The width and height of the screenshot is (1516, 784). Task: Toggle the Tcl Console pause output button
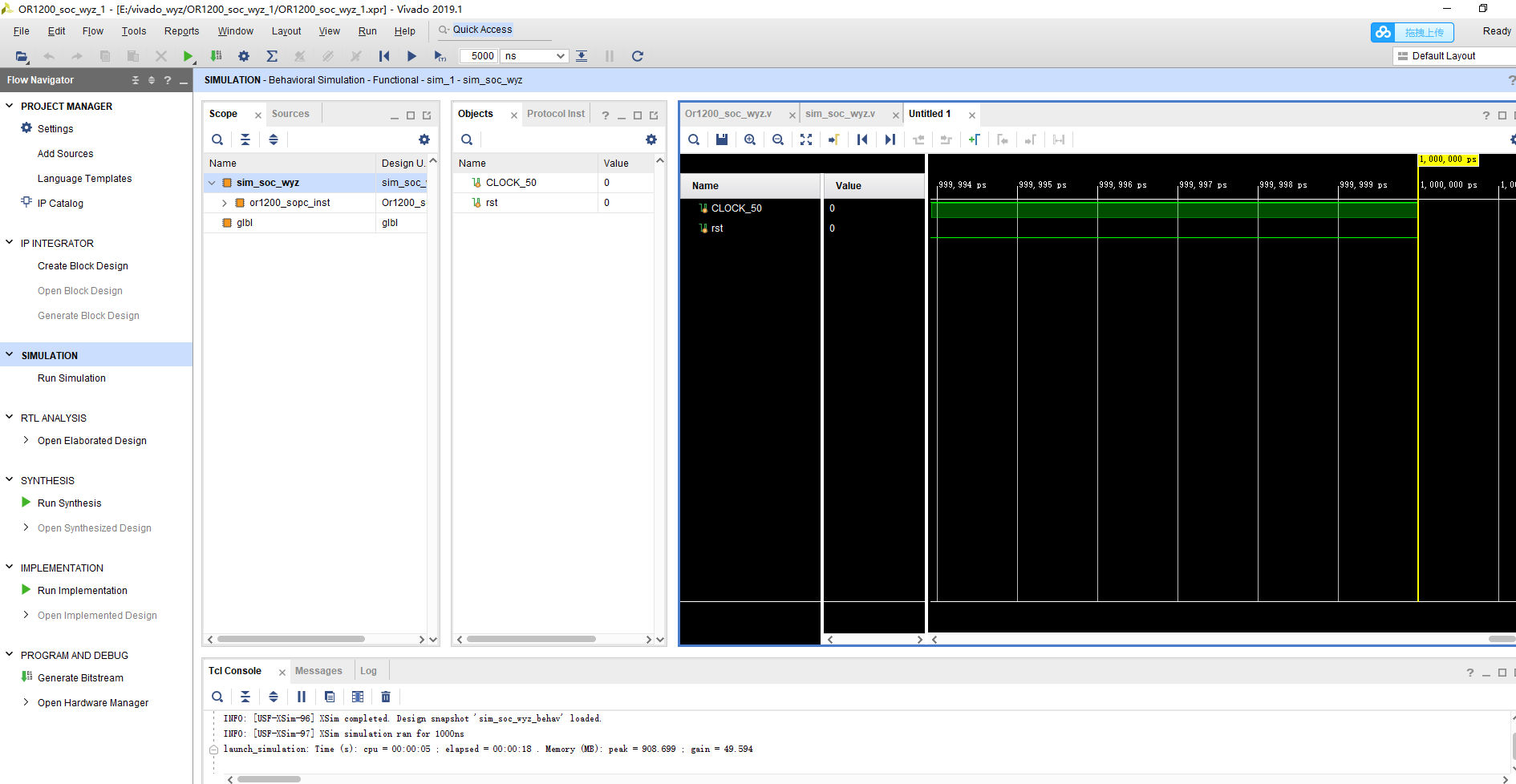302,697
